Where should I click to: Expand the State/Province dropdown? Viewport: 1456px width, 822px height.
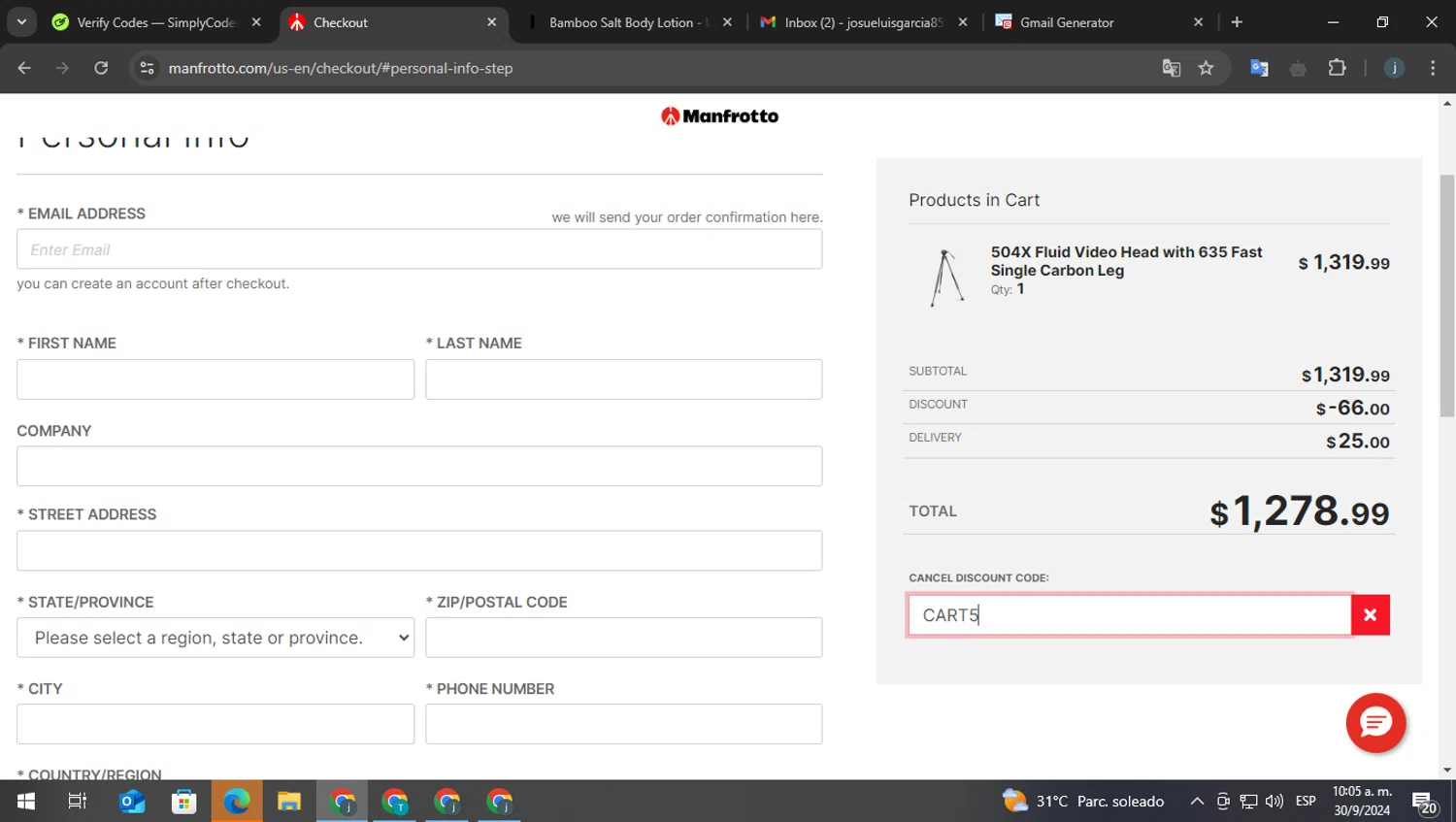(x=215, y=638)
